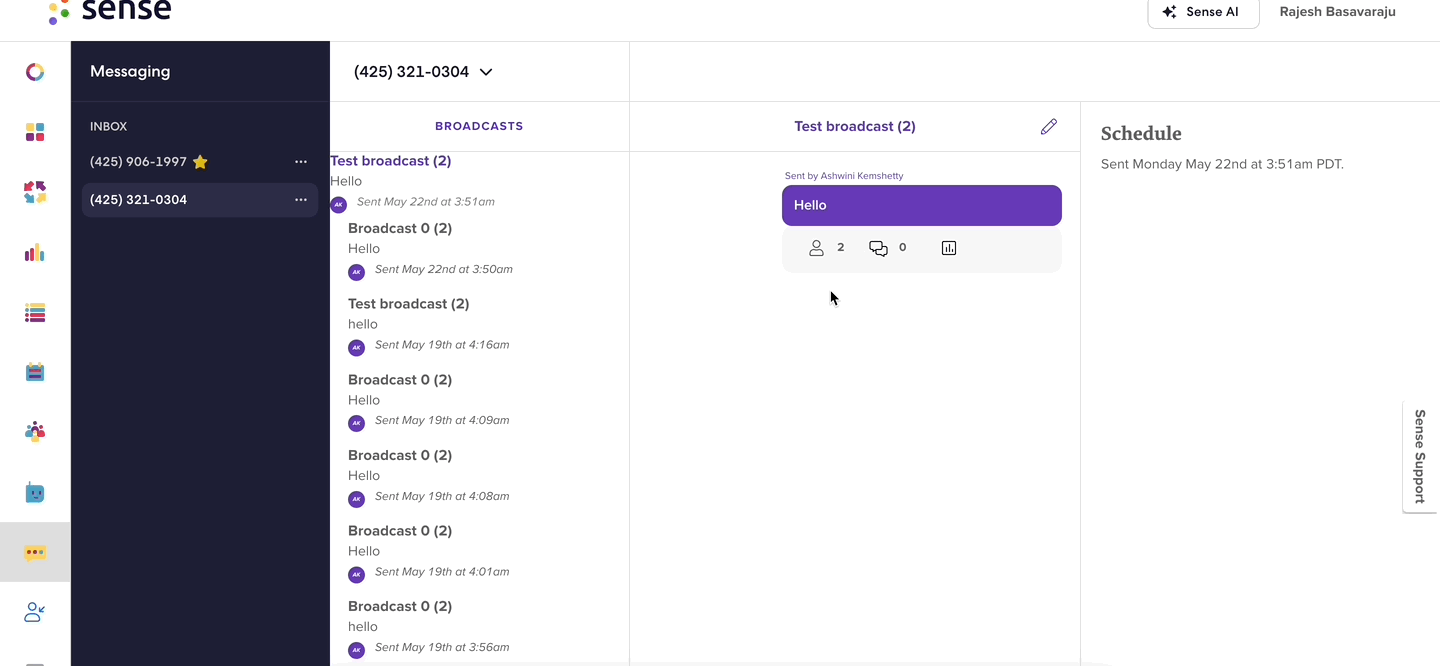The image size is (1440, 666).
Task: Open Test broadcast sent May 22nd 3:51am
Action: pyautogui.click(x=479, y=183)
